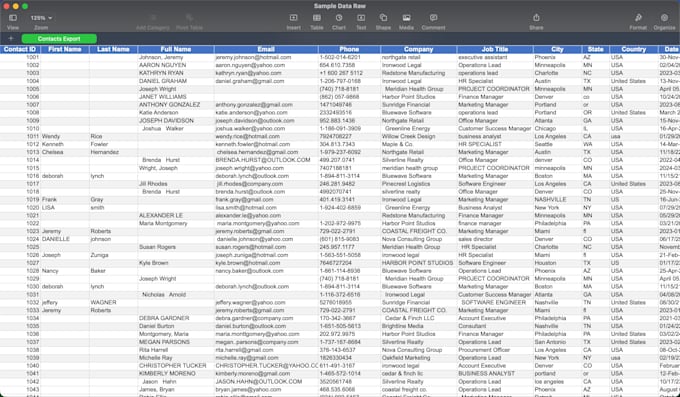Select cell with jeremy.johnson@hotmail.com
680x397 pixels.
tap(266, 57)
